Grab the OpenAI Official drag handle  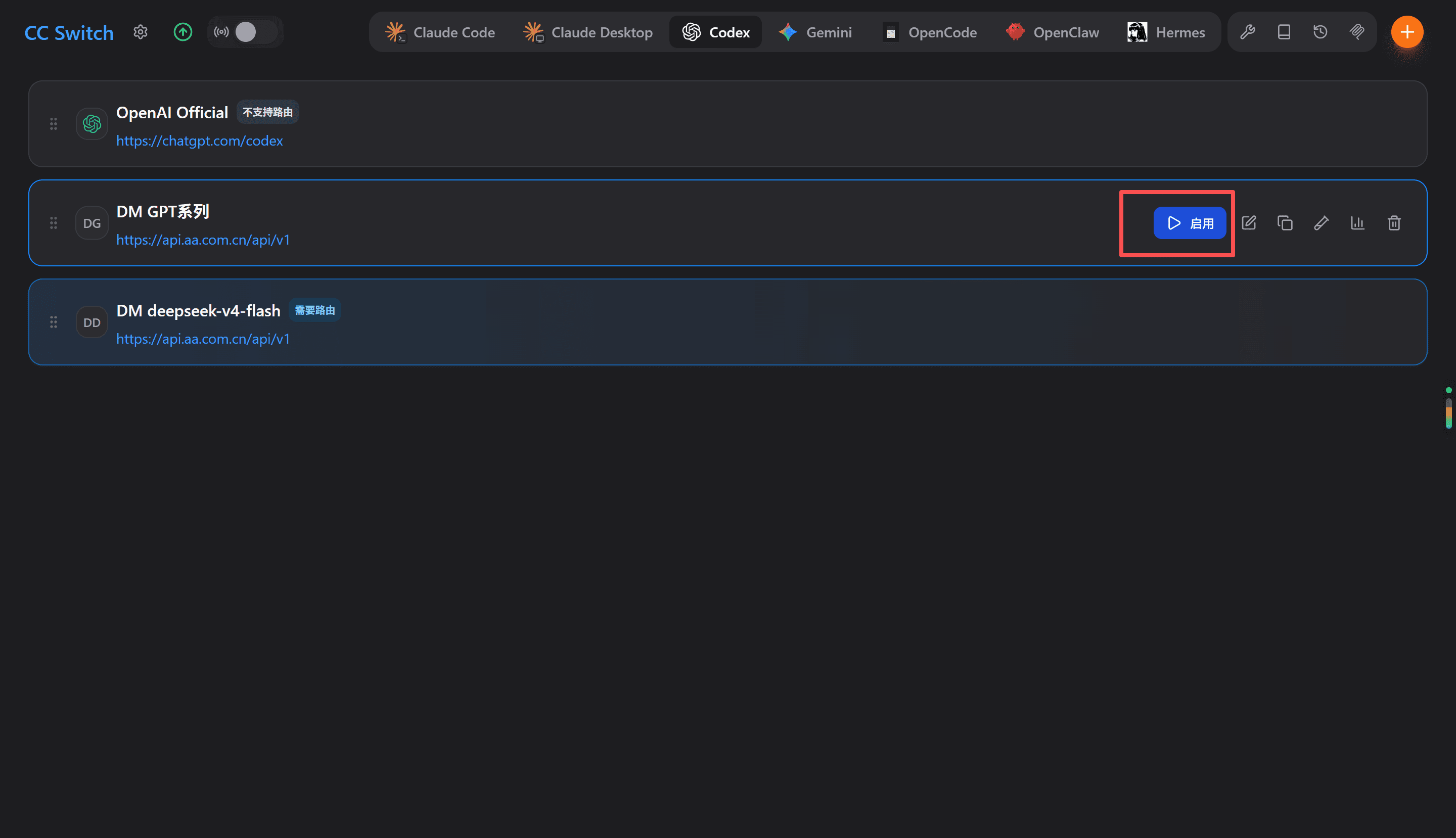[x=54, y=124]
